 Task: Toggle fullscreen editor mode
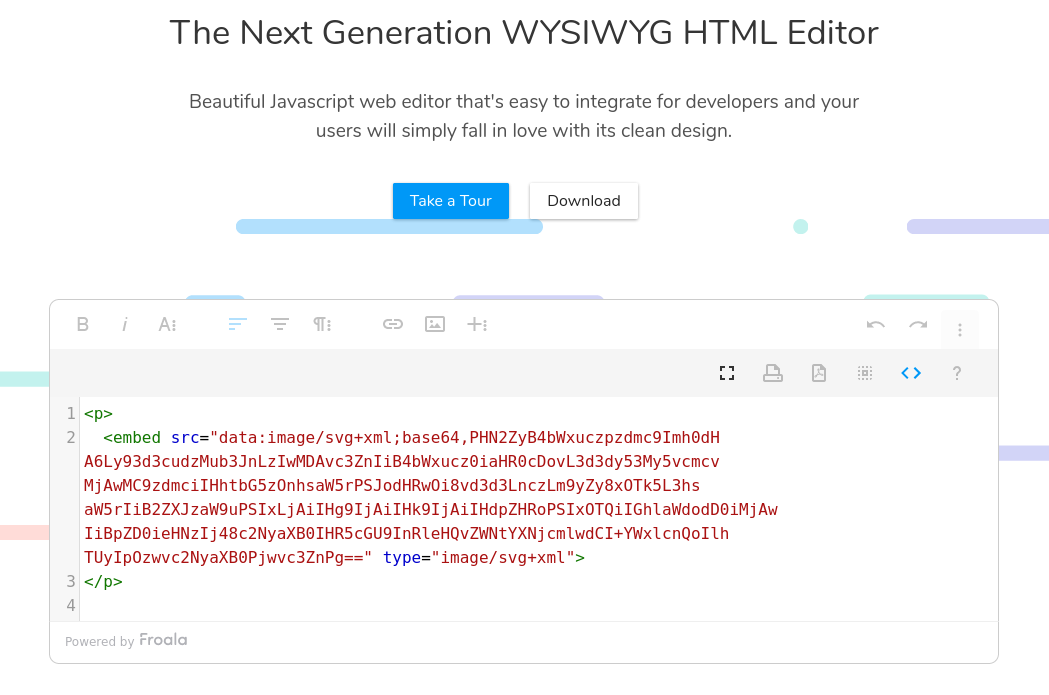[727, 373]
